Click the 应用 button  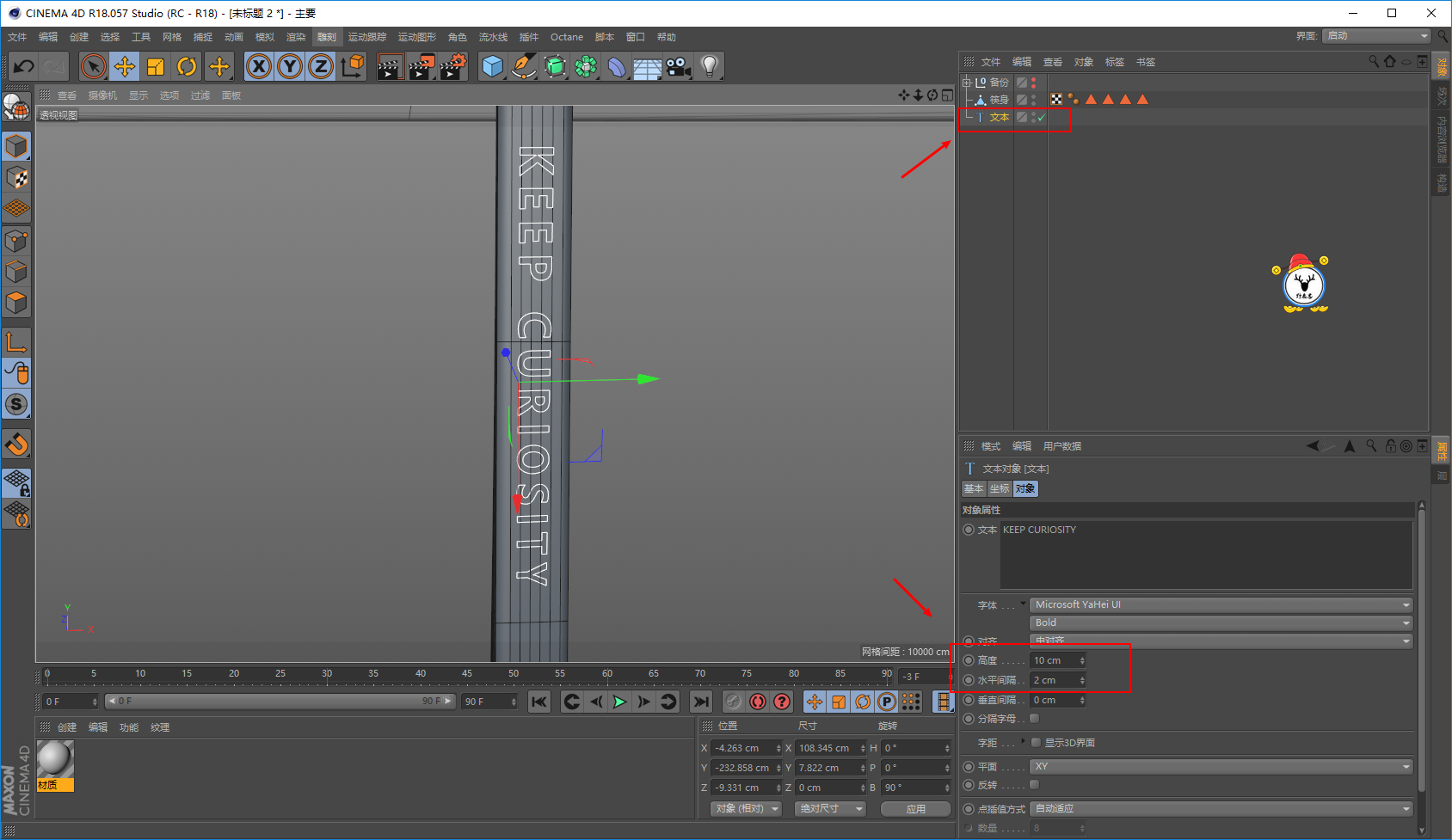(916, 809)
